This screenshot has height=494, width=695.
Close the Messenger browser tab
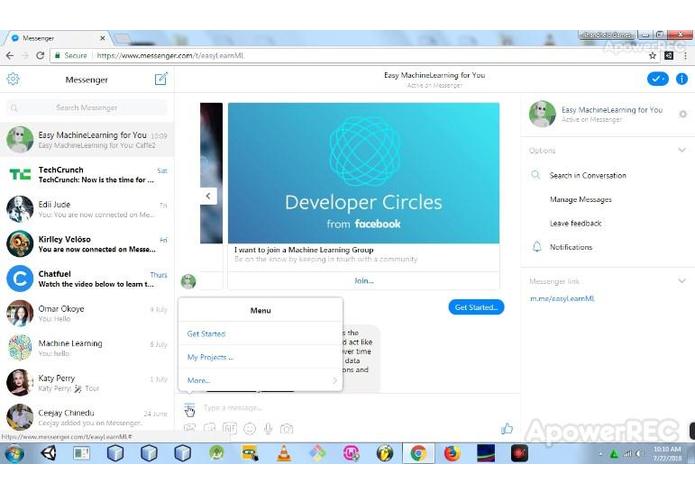click(102, 38)
